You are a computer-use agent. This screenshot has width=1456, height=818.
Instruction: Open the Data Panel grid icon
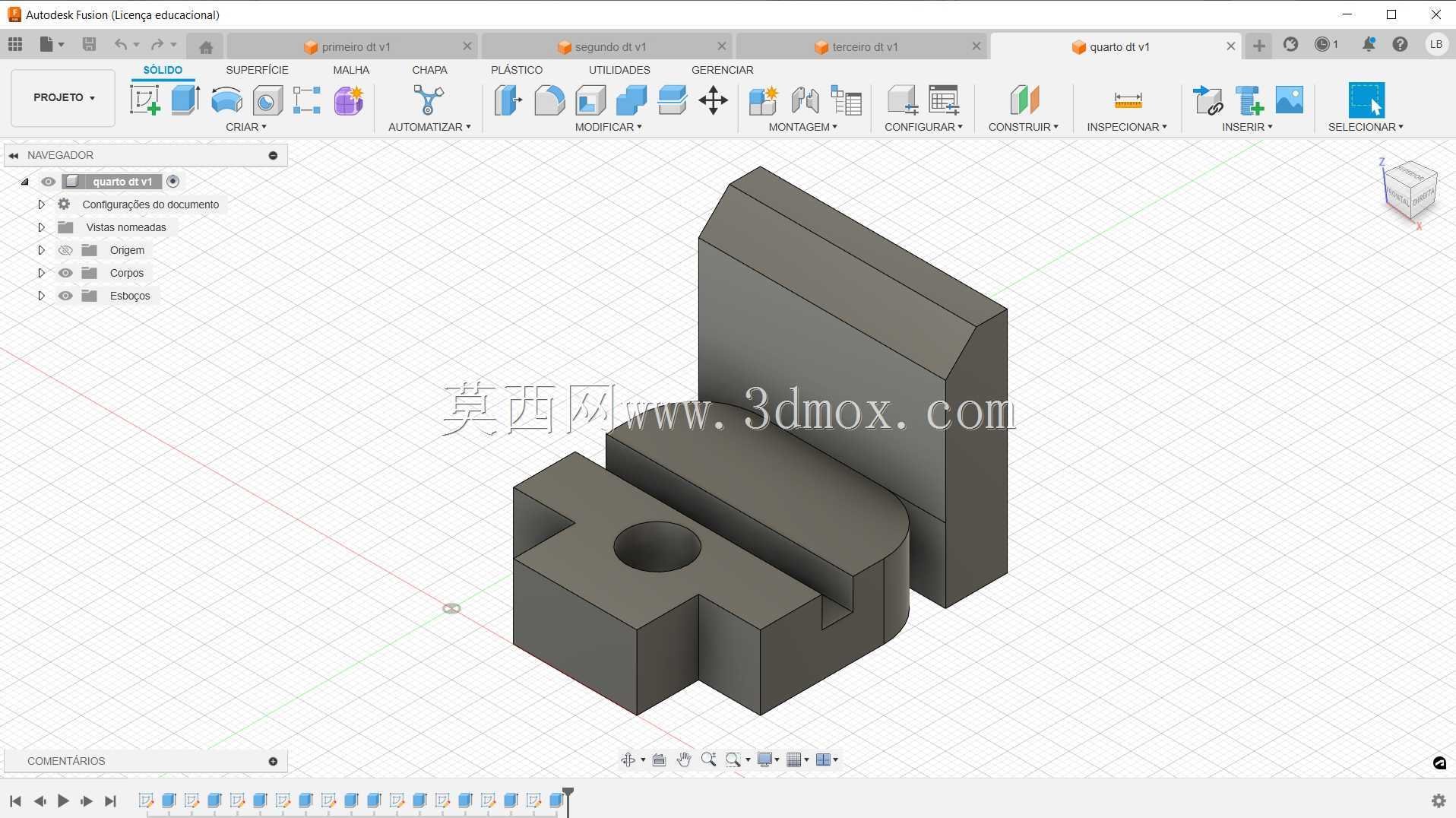(x=15, y=45)
